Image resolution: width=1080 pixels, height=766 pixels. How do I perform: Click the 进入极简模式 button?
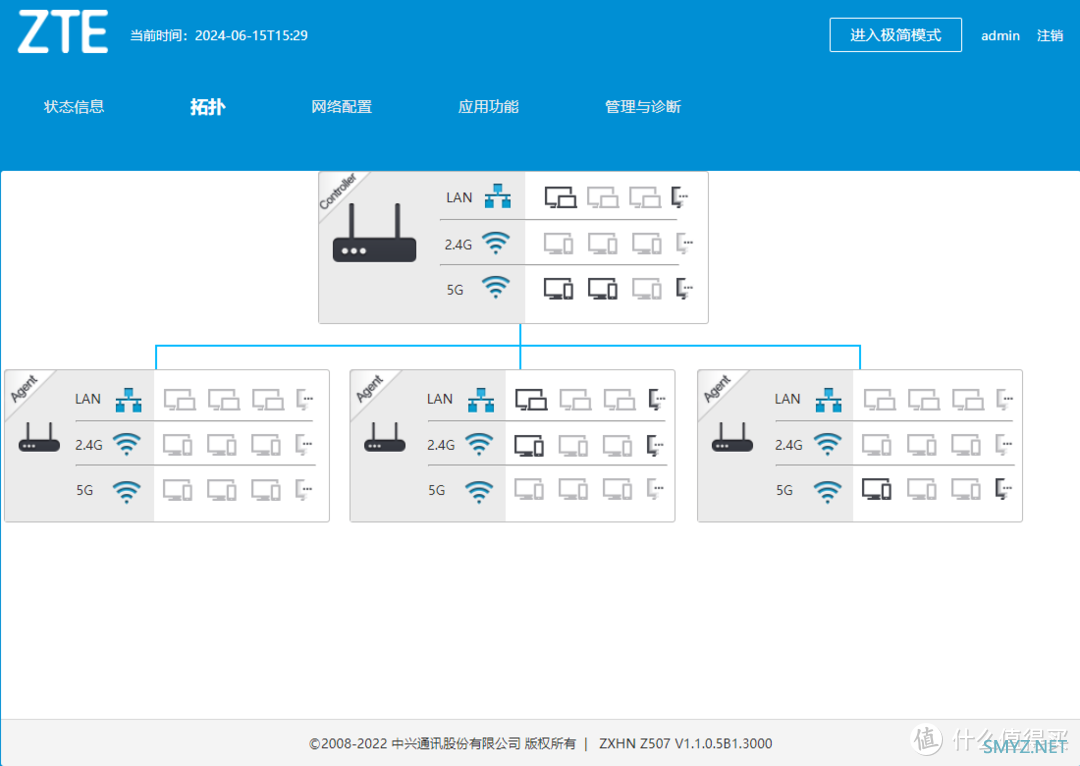pos(895,35)
